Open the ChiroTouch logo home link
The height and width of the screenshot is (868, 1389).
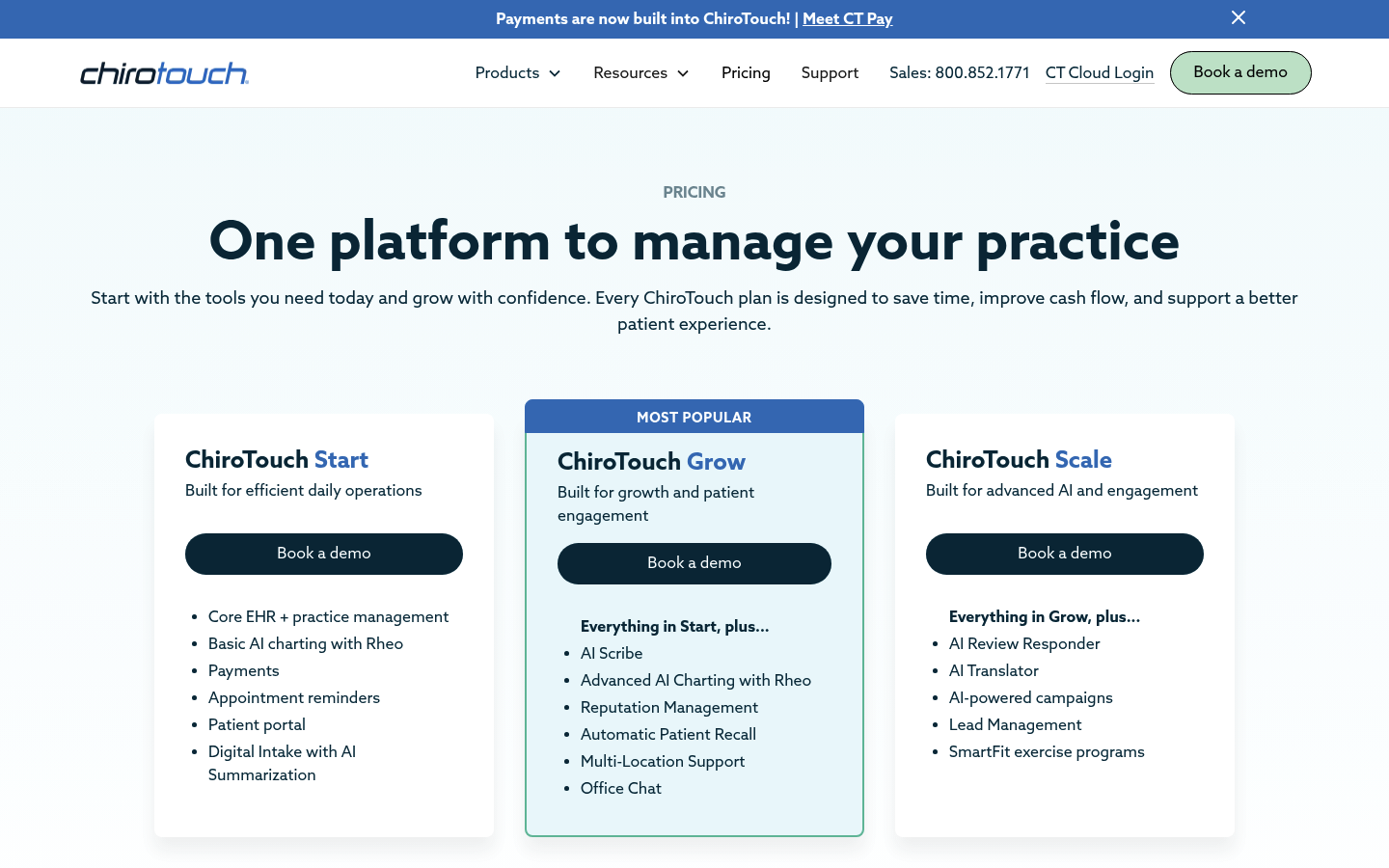(x=164, y=73)
